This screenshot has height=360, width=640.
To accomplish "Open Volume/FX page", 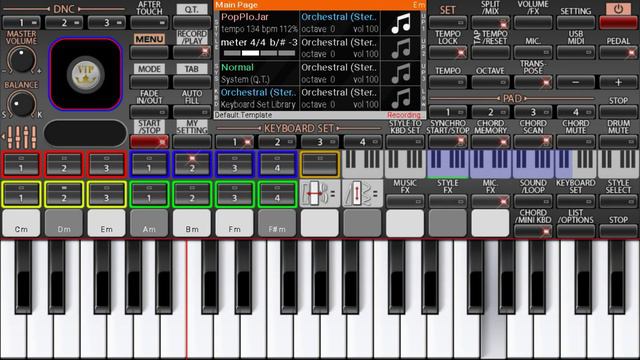I will click(533, 22).
